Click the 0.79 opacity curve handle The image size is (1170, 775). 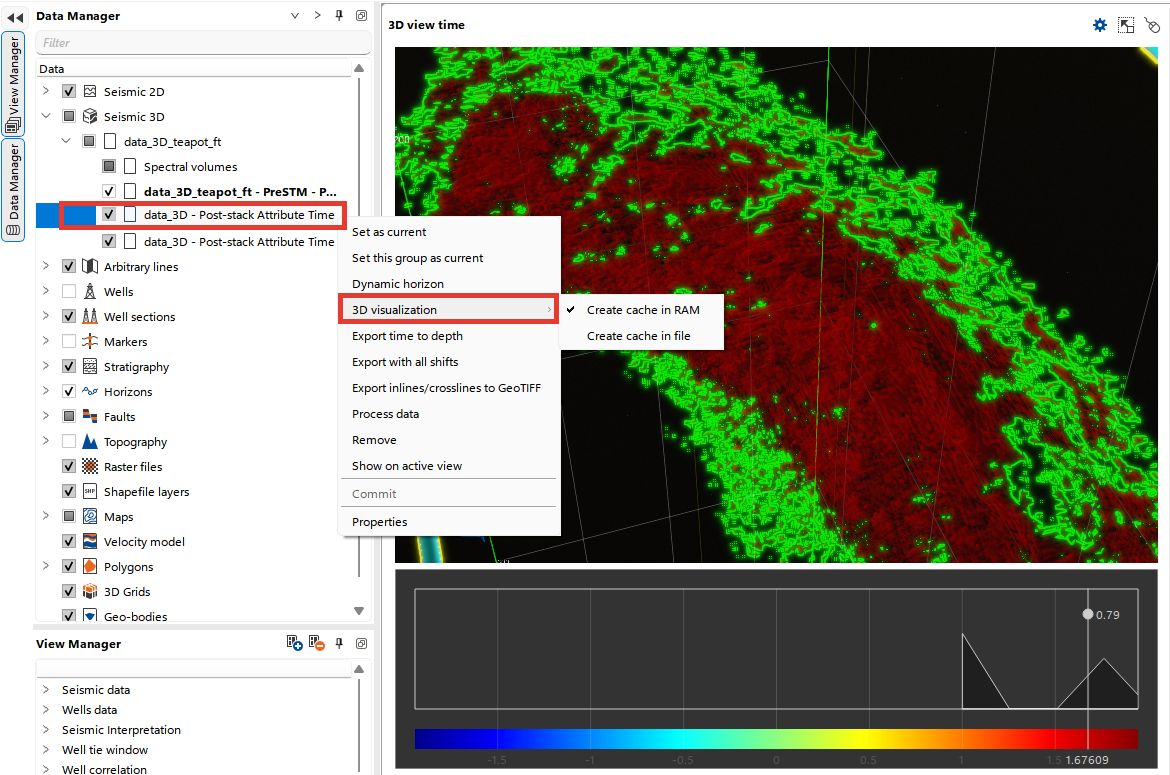(x=1088, y=614)
